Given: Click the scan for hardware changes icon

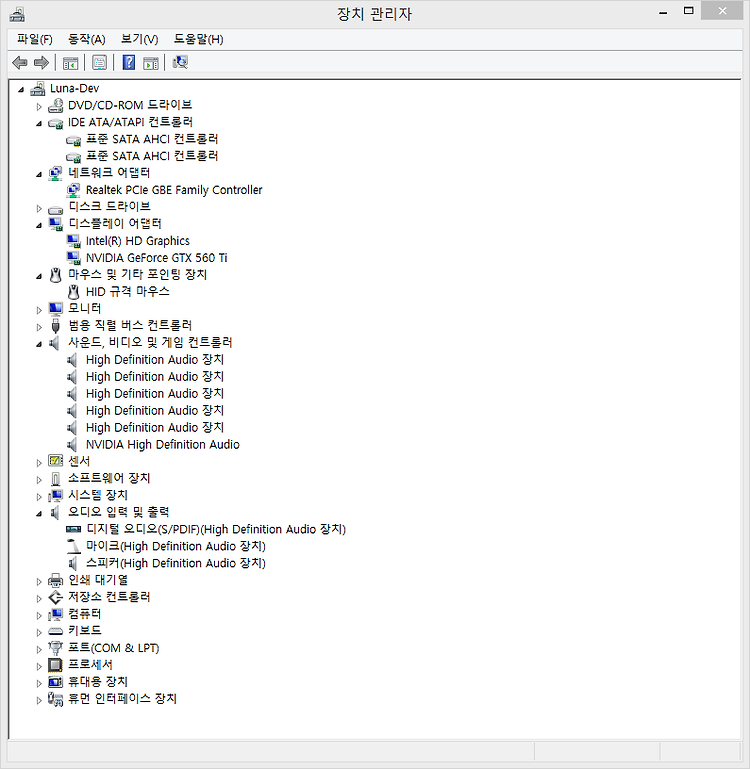Looking at the screenshot, I should coord(180,62).
